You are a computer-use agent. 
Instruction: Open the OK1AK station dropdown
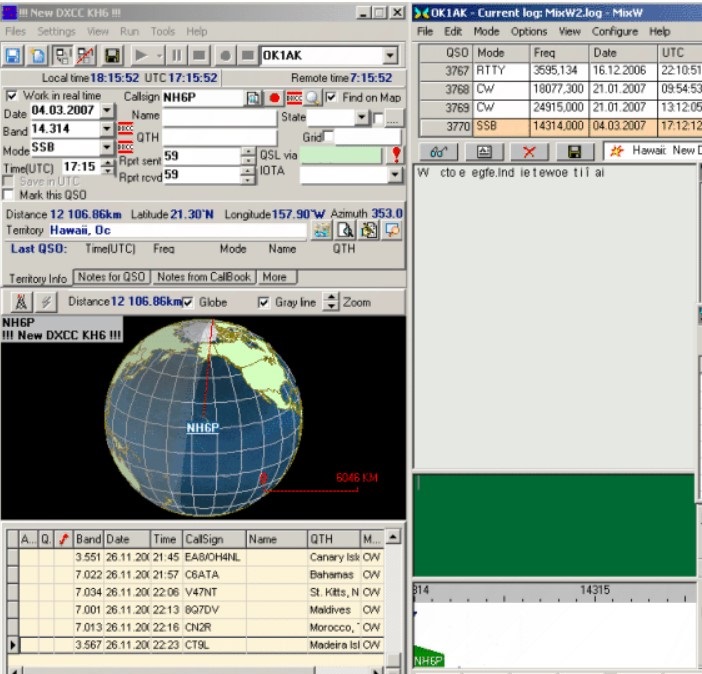(x=389, y=56)
